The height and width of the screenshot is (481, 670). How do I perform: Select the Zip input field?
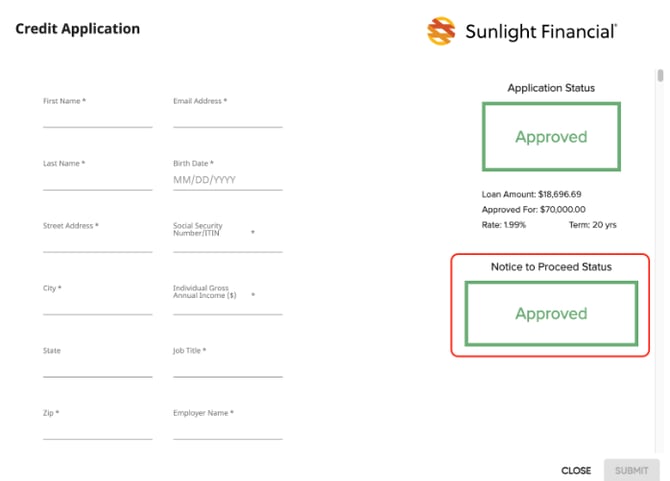(x=97, y=430)
